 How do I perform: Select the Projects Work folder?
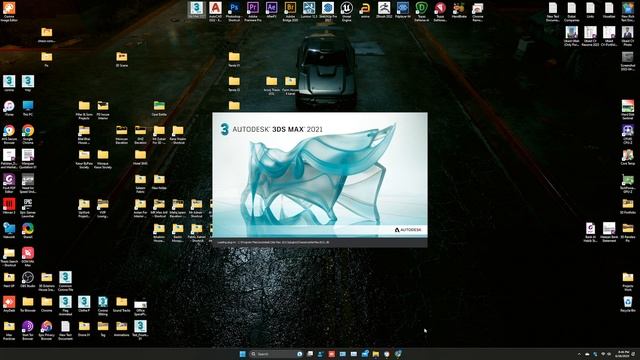pyautogui.click(x=628, y=281)
